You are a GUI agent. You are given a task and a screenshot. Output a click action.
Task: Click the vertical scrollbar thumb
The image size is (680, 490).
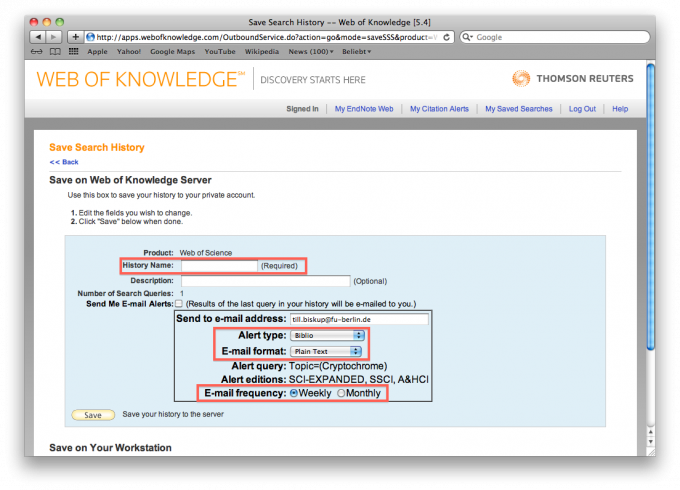650,206
